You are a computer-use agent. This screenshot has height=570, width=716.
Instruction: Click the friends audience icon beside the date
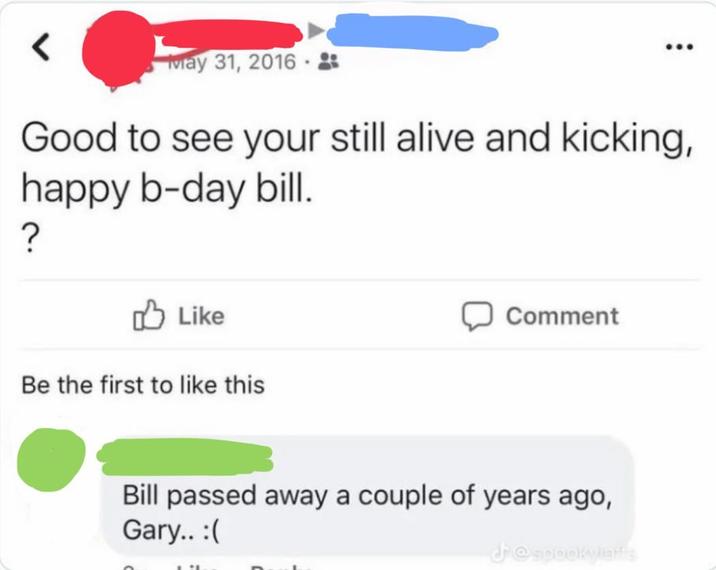(328, 61)
